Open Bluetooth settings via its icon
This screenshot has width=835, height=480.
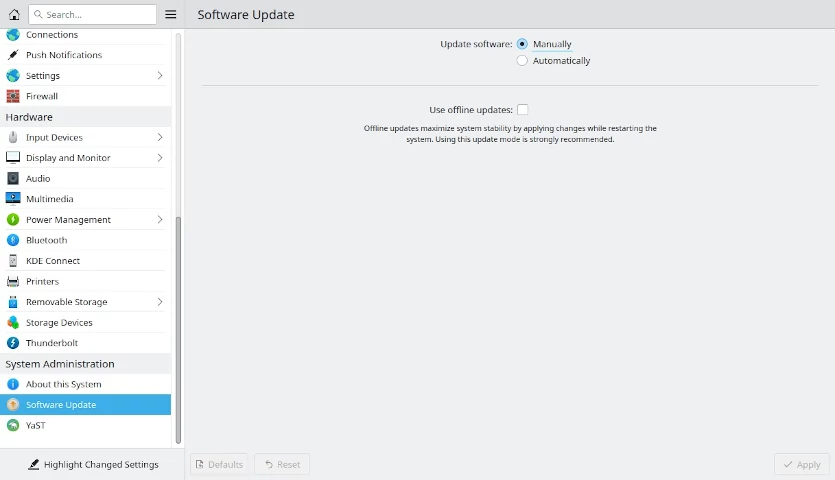[x=13, y=240]
